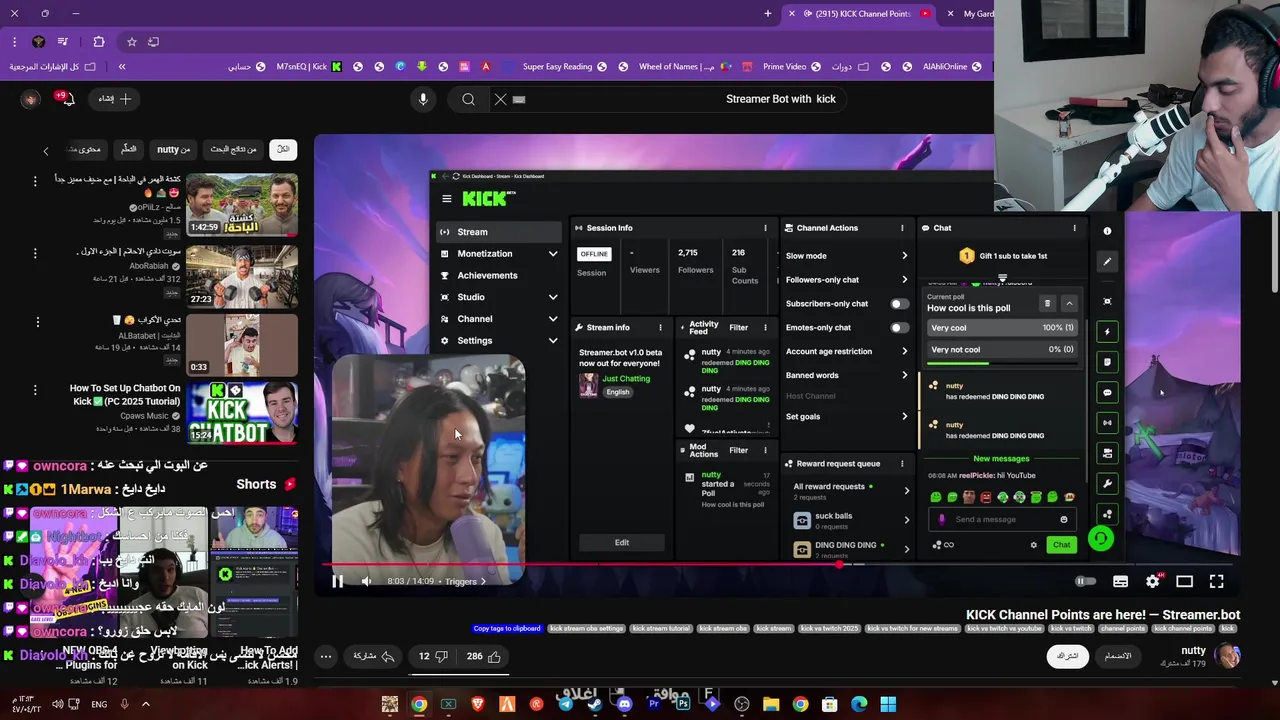Open the M7snEQ | Kick bookmark
Viewport: 1280px width, 720px height.
tap(311, 67)
